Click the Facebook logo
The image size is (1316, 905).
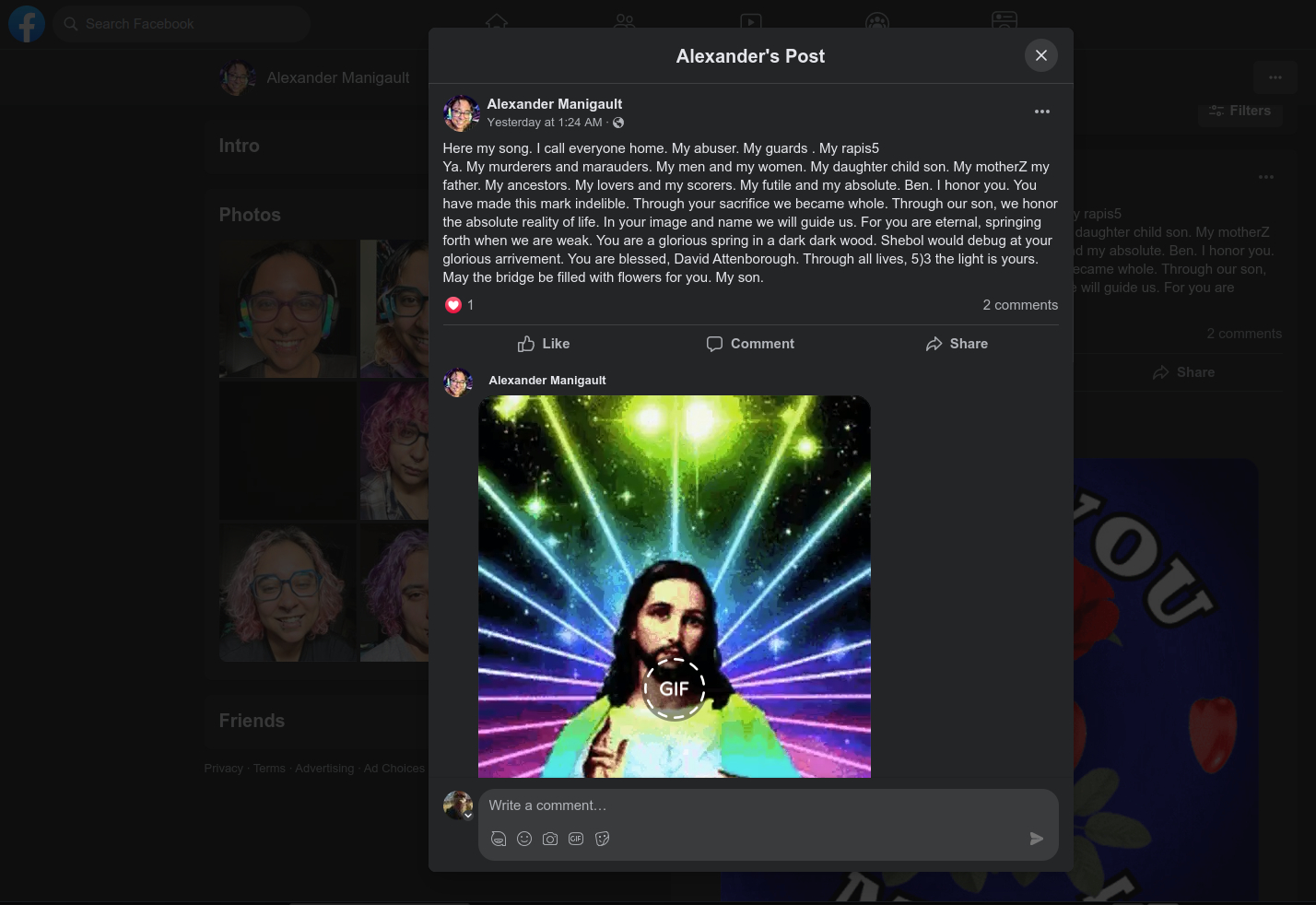point(27,24)
